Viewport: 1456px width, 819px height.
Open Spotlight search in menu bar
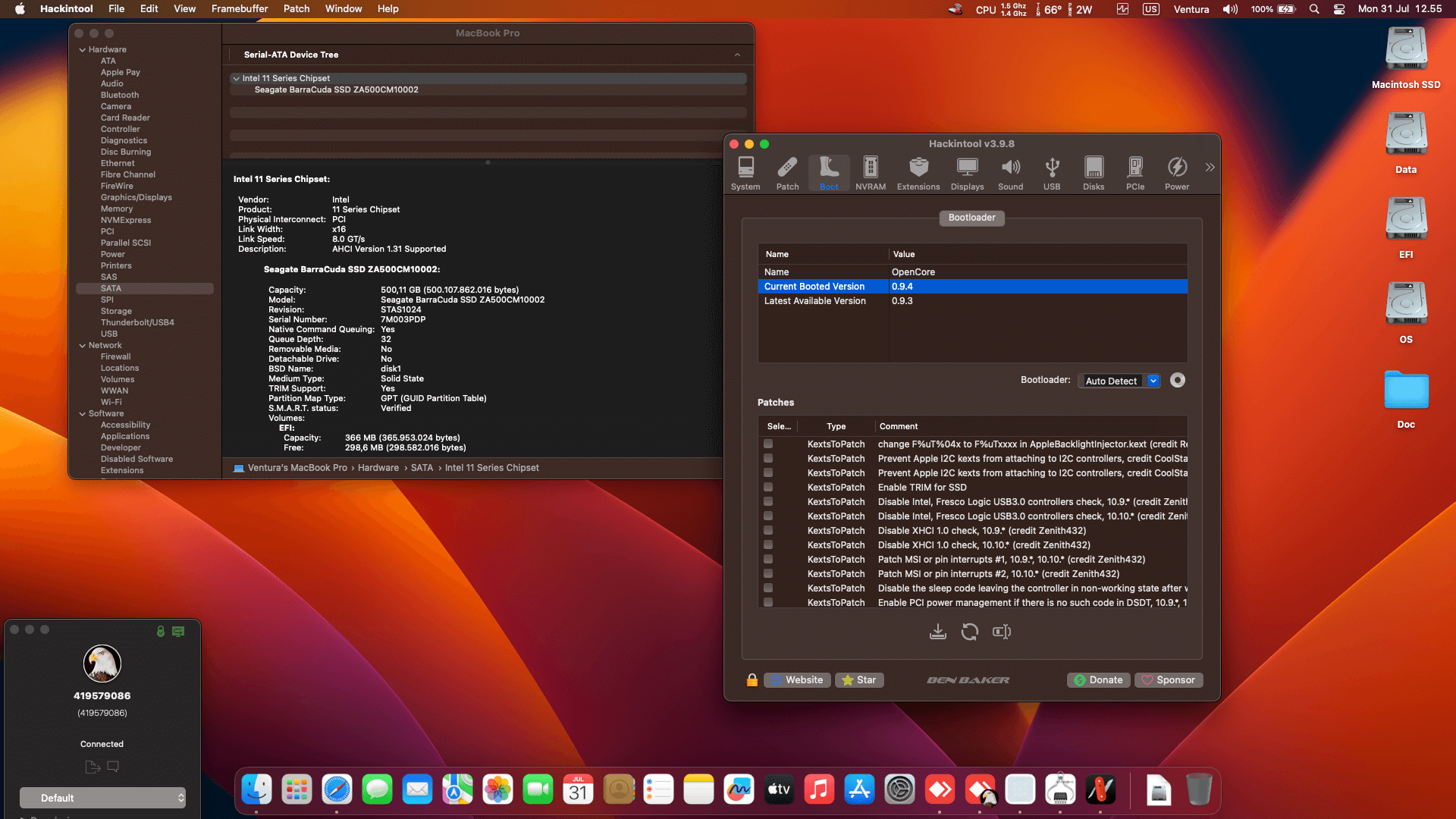pos(1314,9)
